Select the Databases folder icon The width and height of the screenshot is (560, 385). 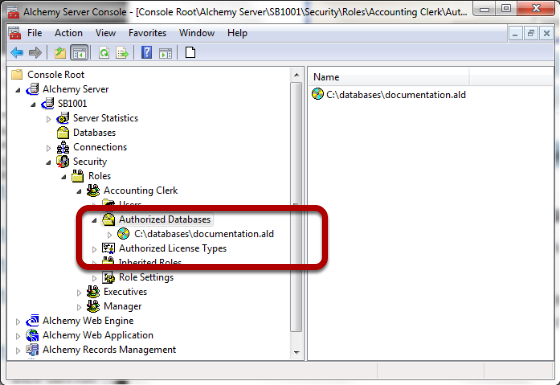point(63,132)
